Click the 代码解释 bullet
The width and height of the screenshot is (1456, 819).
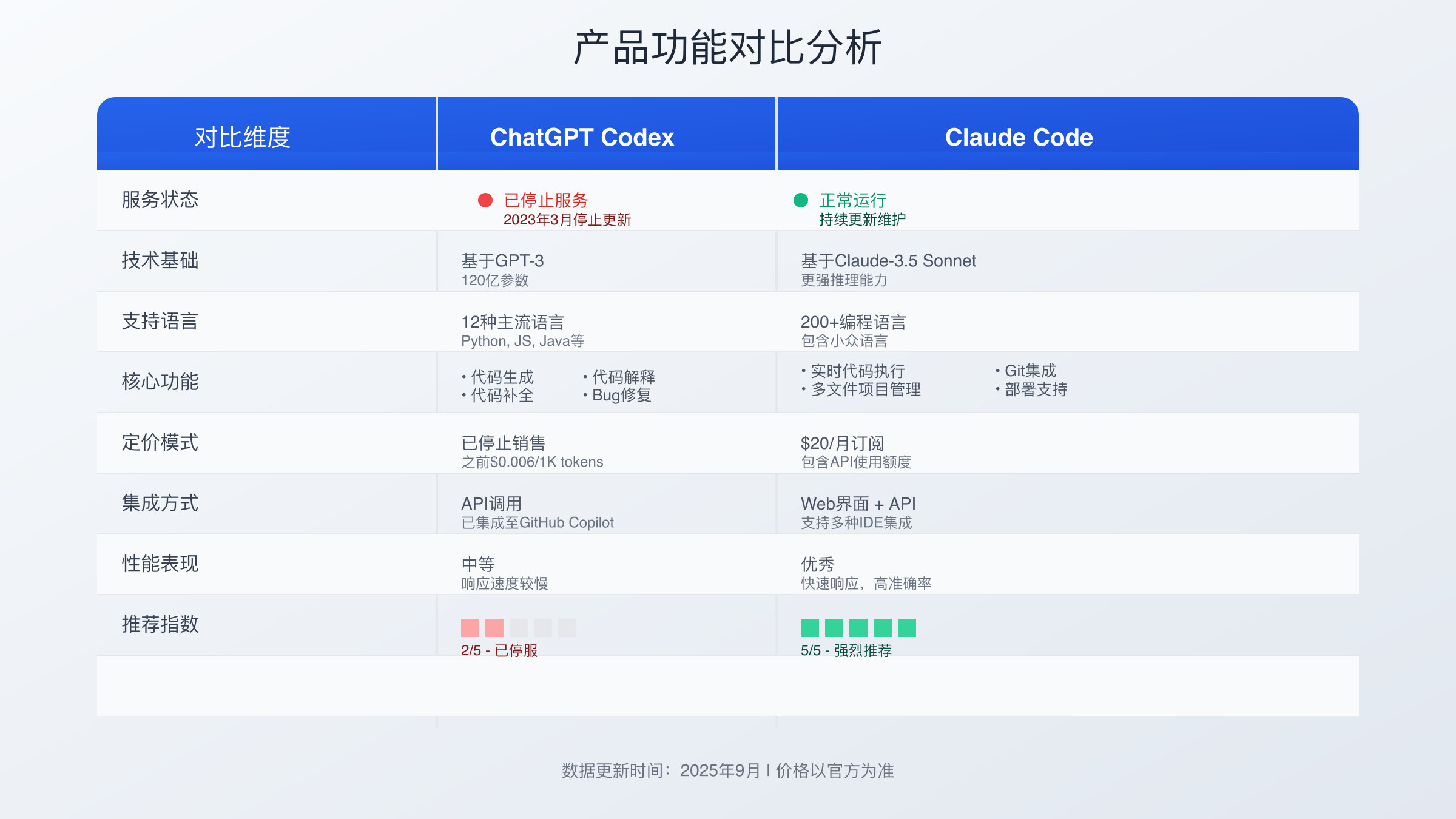619,377
